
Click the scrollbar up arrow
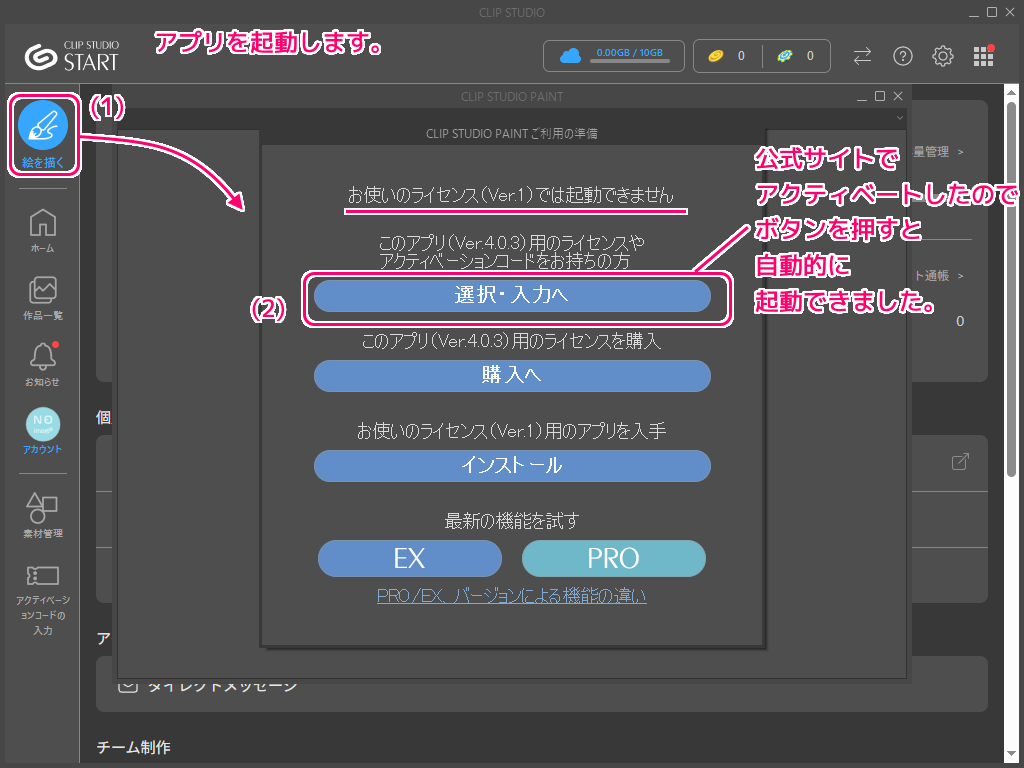(x=1011, y=91)
